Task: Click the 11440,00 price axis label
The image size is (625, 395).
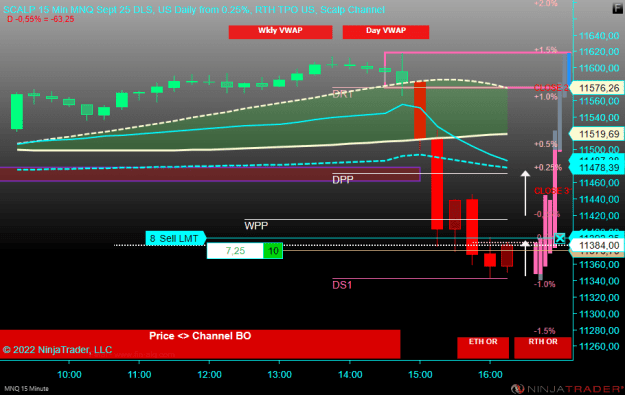Action: tap(599, 199)
